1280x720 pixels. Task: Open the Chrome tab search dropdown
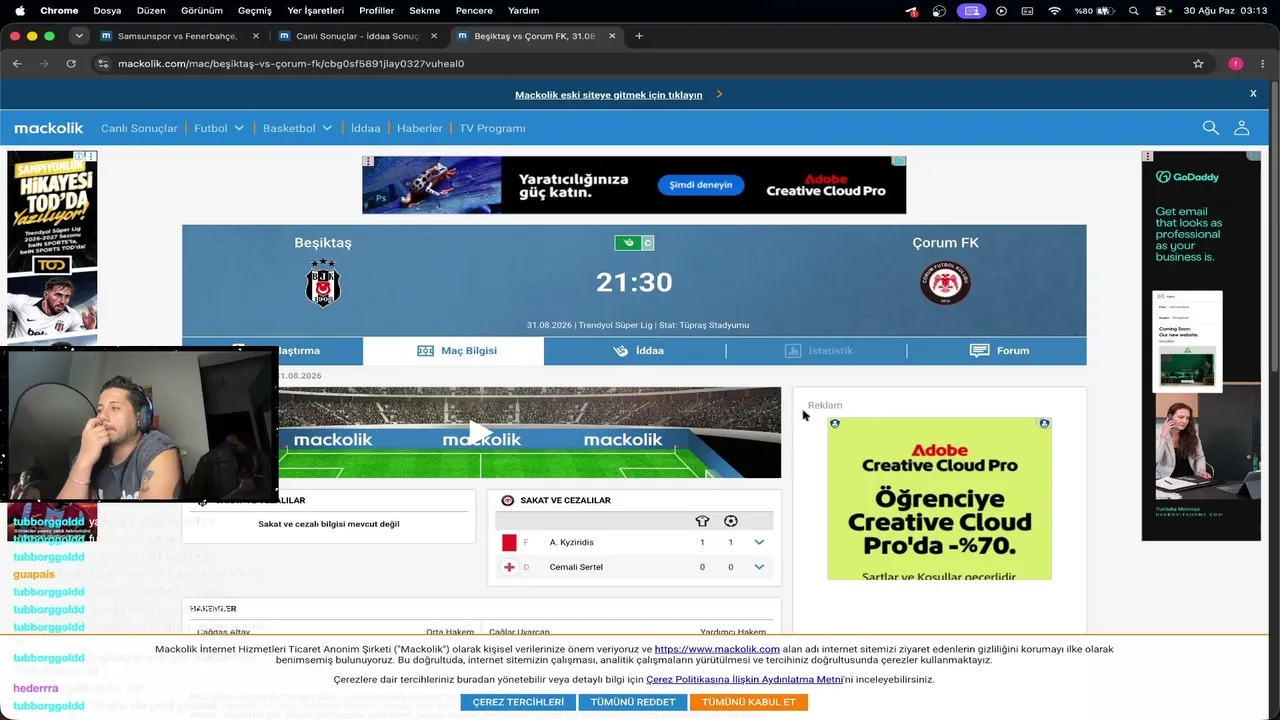pos(79,36)
